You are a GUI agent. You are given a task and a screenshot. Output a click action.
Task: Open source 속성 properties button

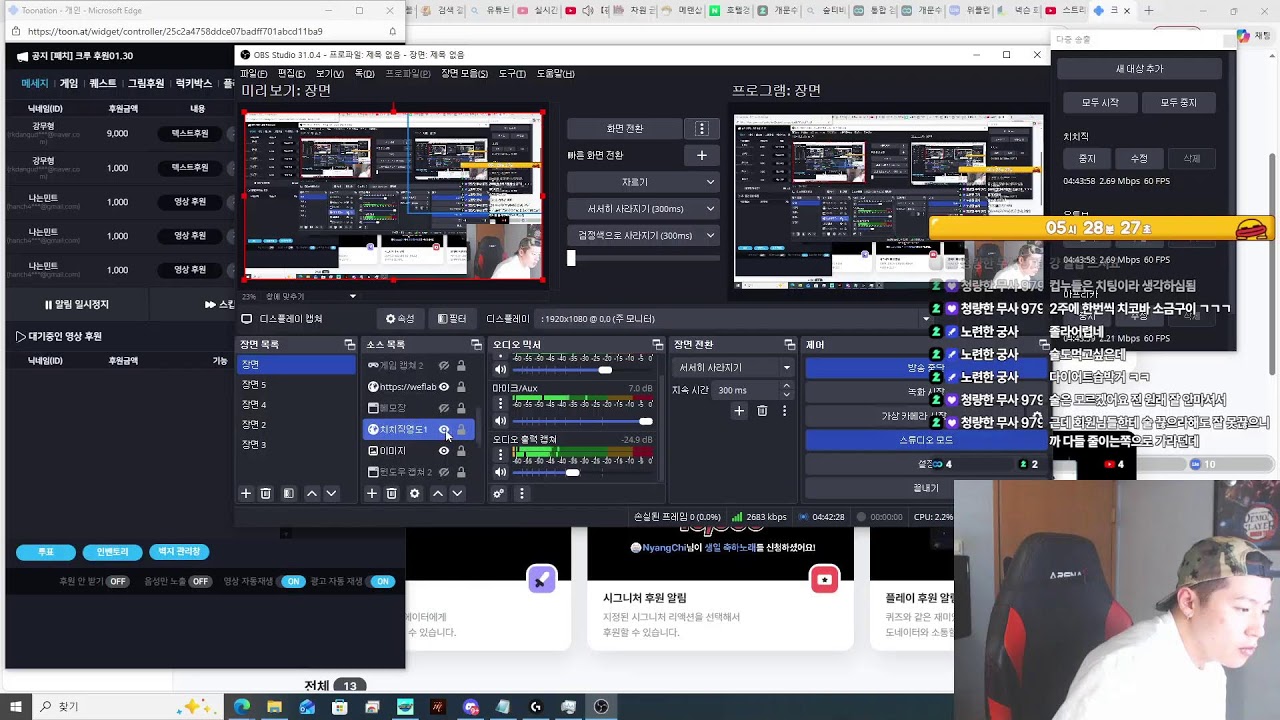coord(400,319)
